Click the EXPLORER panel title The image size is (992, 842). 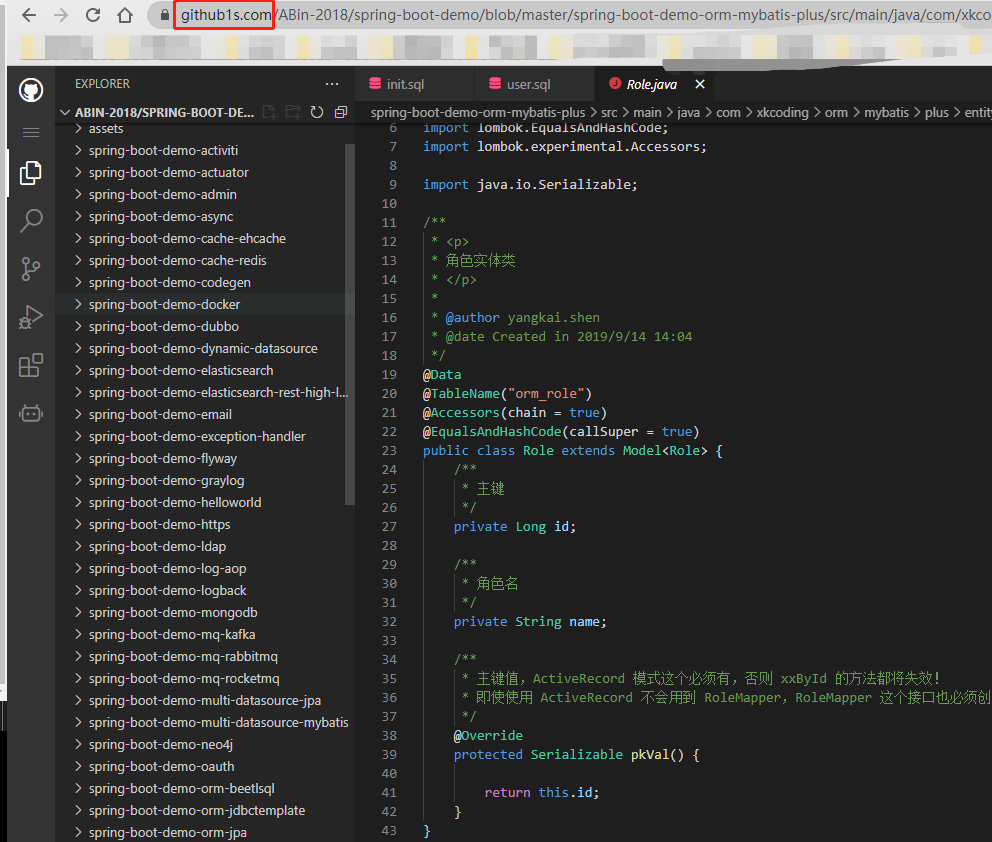click(x=102, y=84)
